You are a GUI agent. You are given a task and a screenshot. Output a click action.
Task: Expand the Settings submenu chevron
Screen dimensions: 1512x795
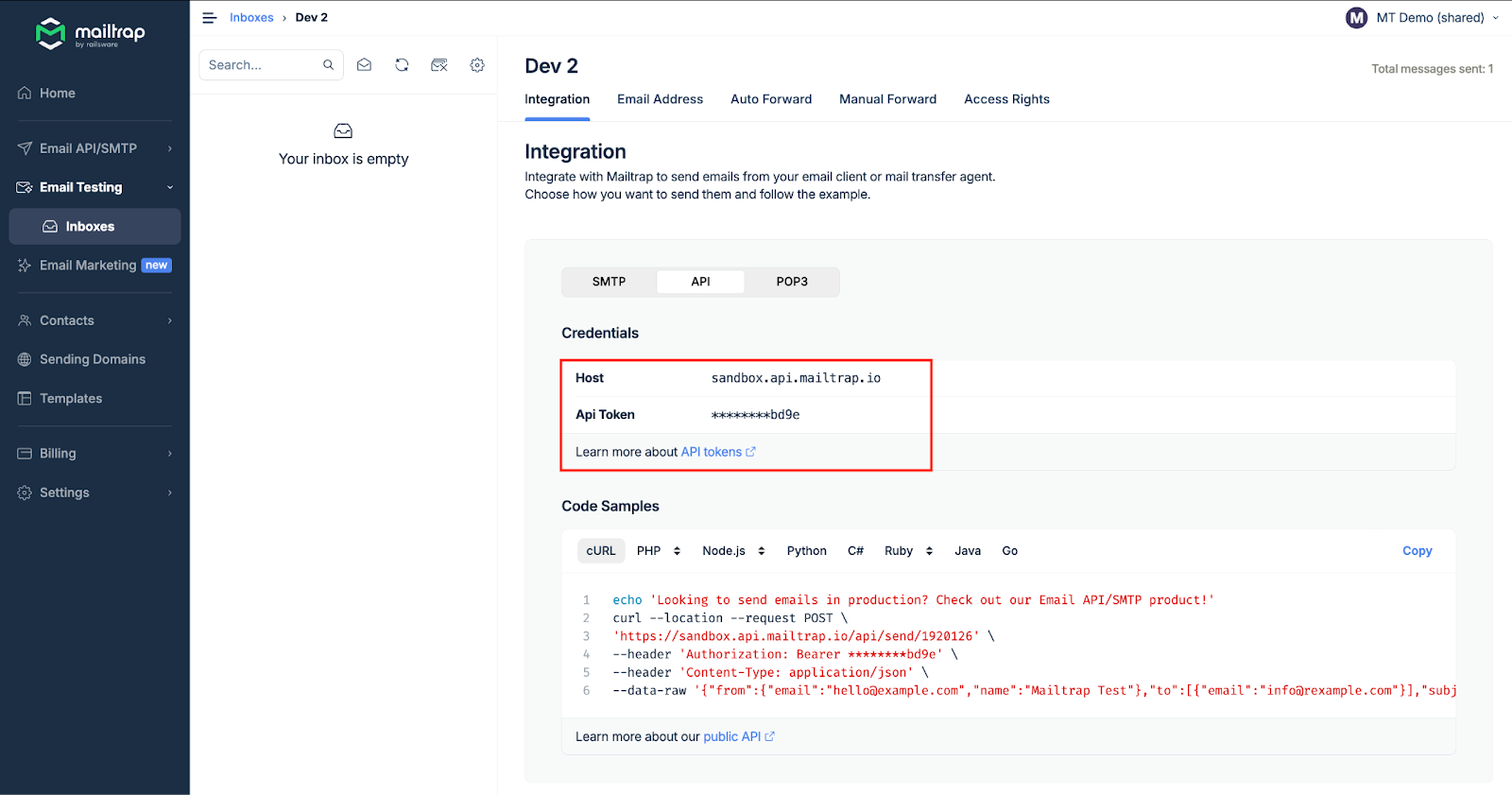[x=170, y=493]
